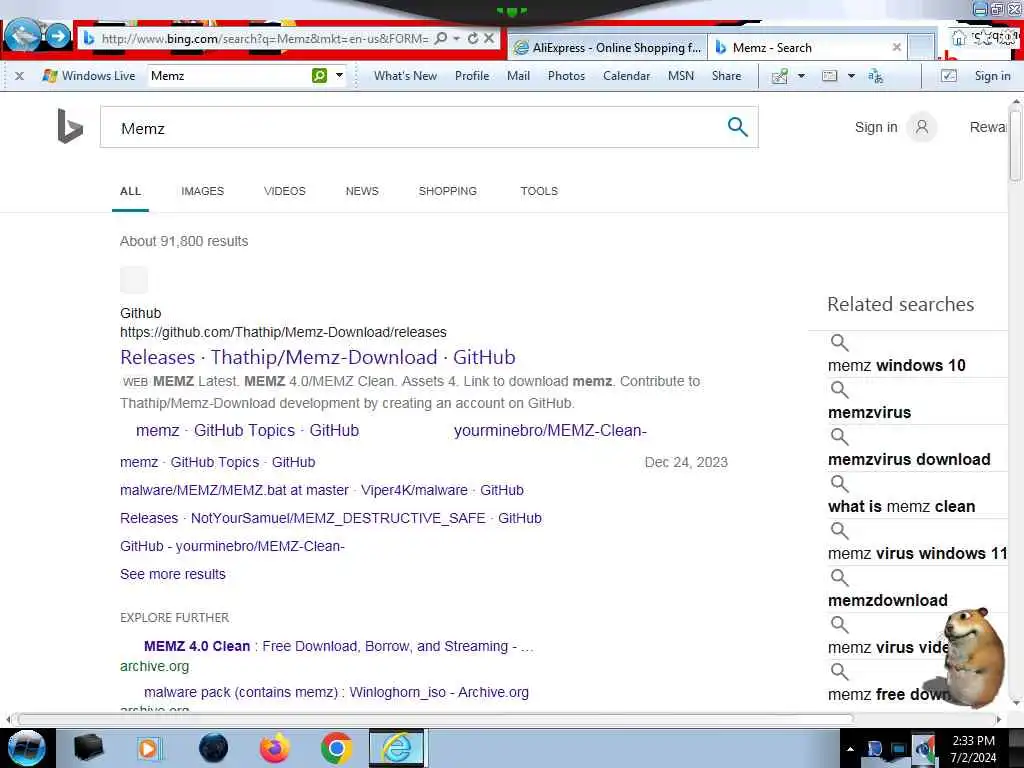
Task: Click the Bing search magnifier button
Action: point(737,127)
